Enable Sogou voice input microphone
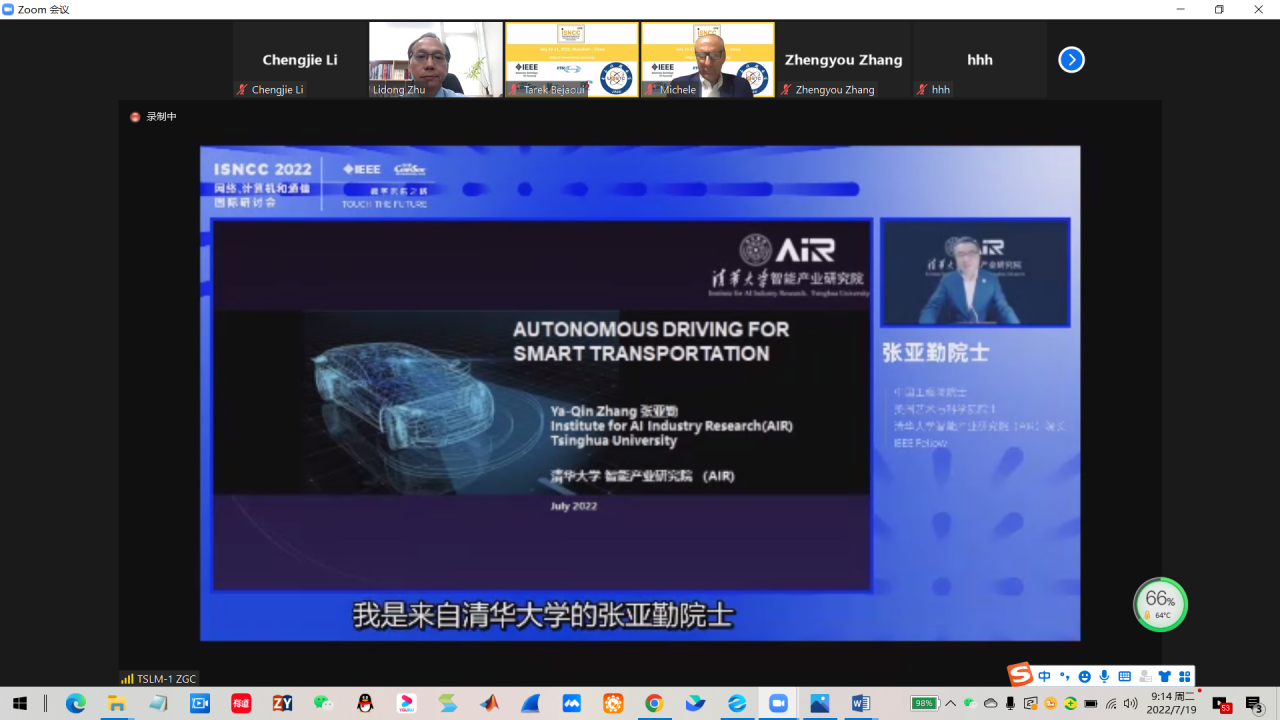The height and width of the screenshot is (720, 1280). tap(1104, 677)
